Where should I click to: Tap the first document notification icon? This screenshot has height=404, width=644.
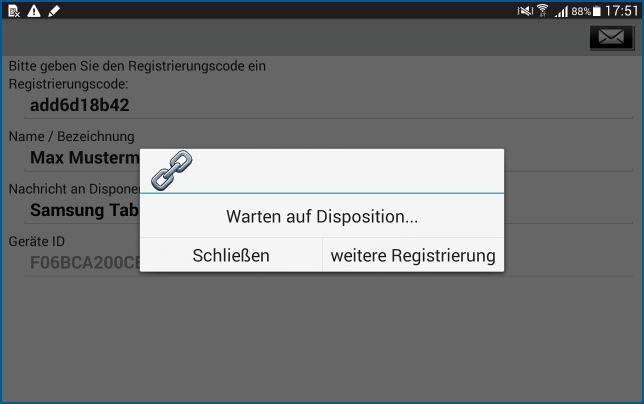pos(12,10)
